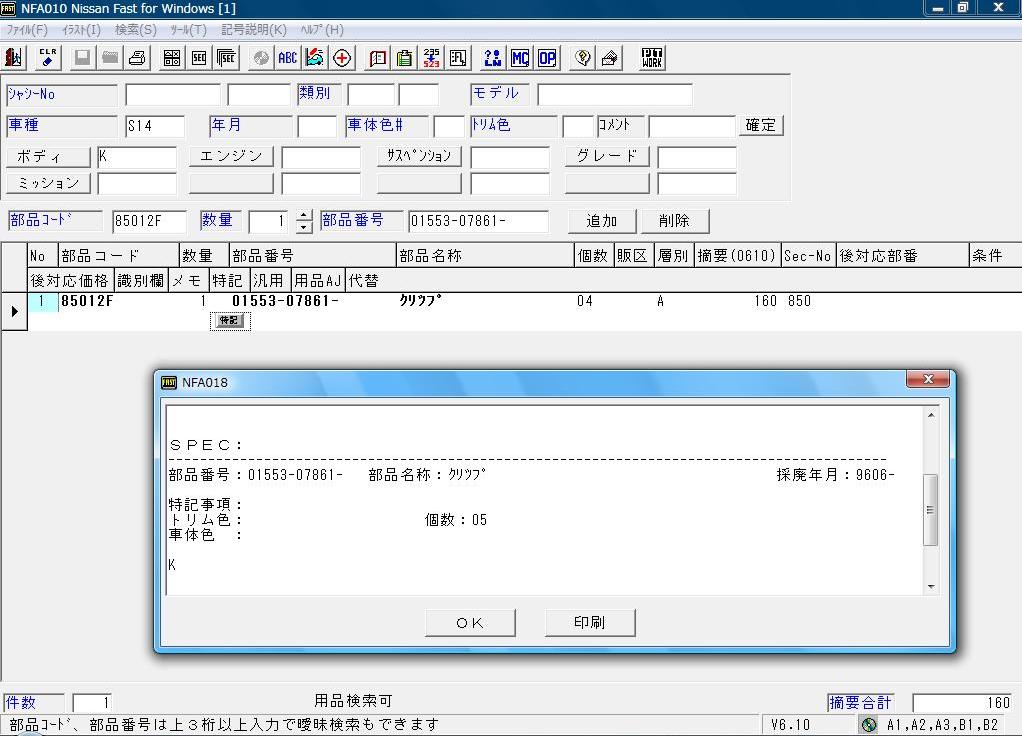Click 印刷 print button in dialog
This screenshot has height=736, width=1022.
click(x=590, y=623)
